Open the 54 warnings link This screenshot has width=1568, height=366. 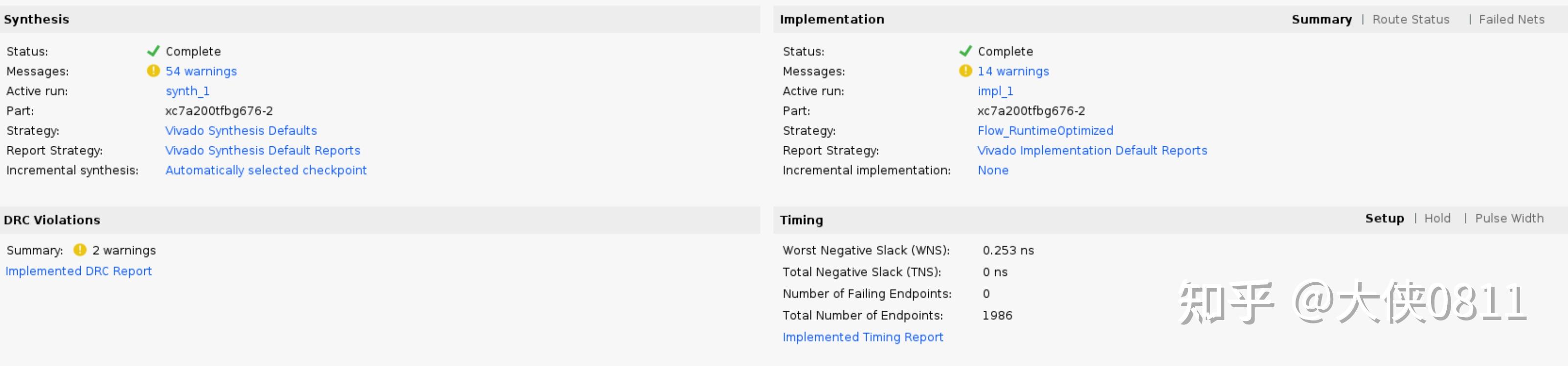pos(201,71)
